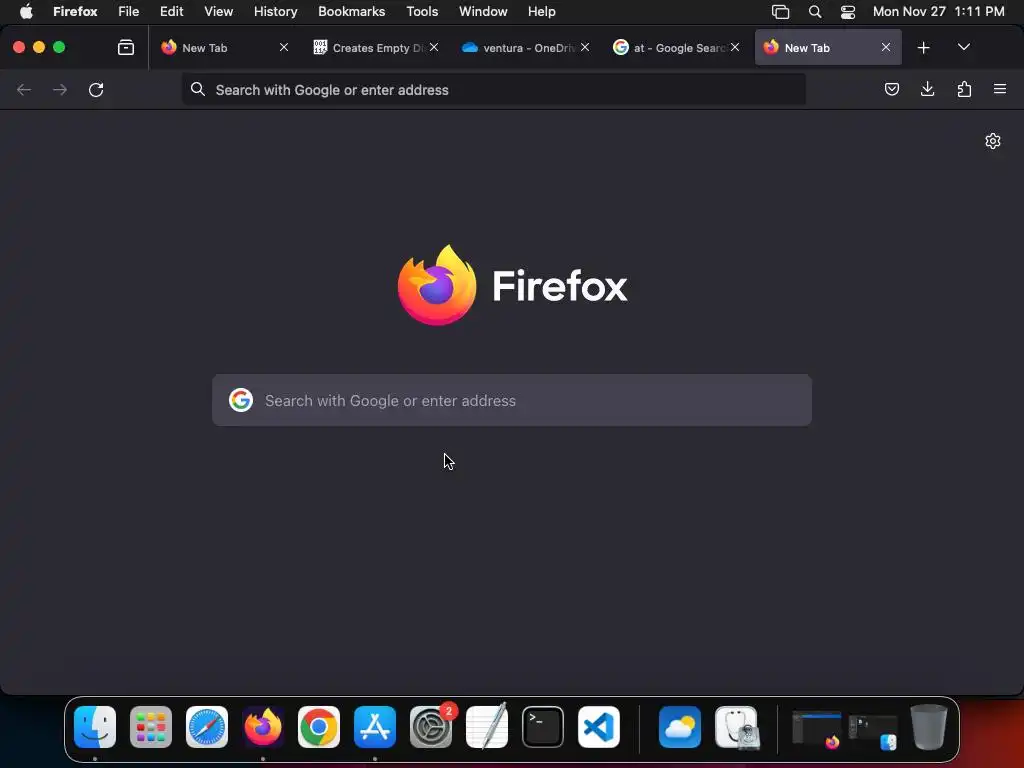Open TextEdit from the Dock

coord(487,727)
